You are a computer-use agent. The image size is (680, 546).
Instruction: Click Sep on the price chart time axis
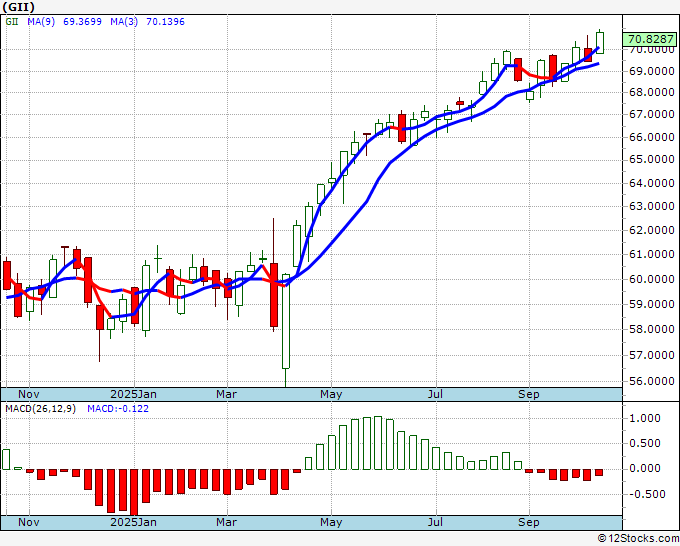coord(529,394)
